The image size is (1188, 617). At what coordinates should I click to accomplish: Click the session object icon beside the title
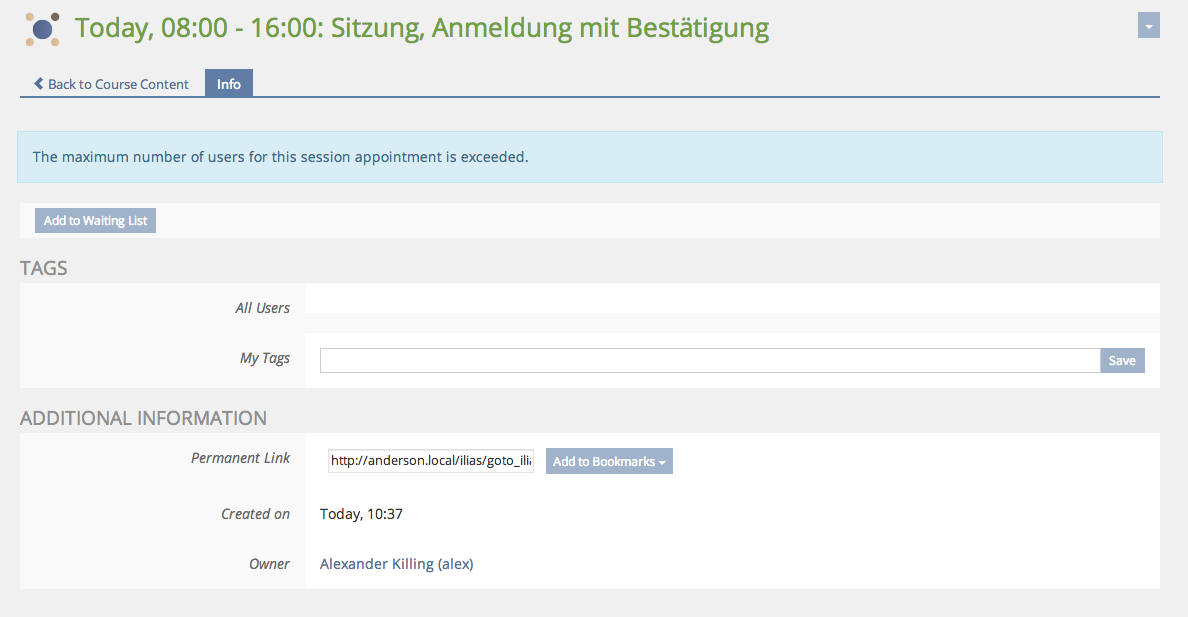click(42, 29)
